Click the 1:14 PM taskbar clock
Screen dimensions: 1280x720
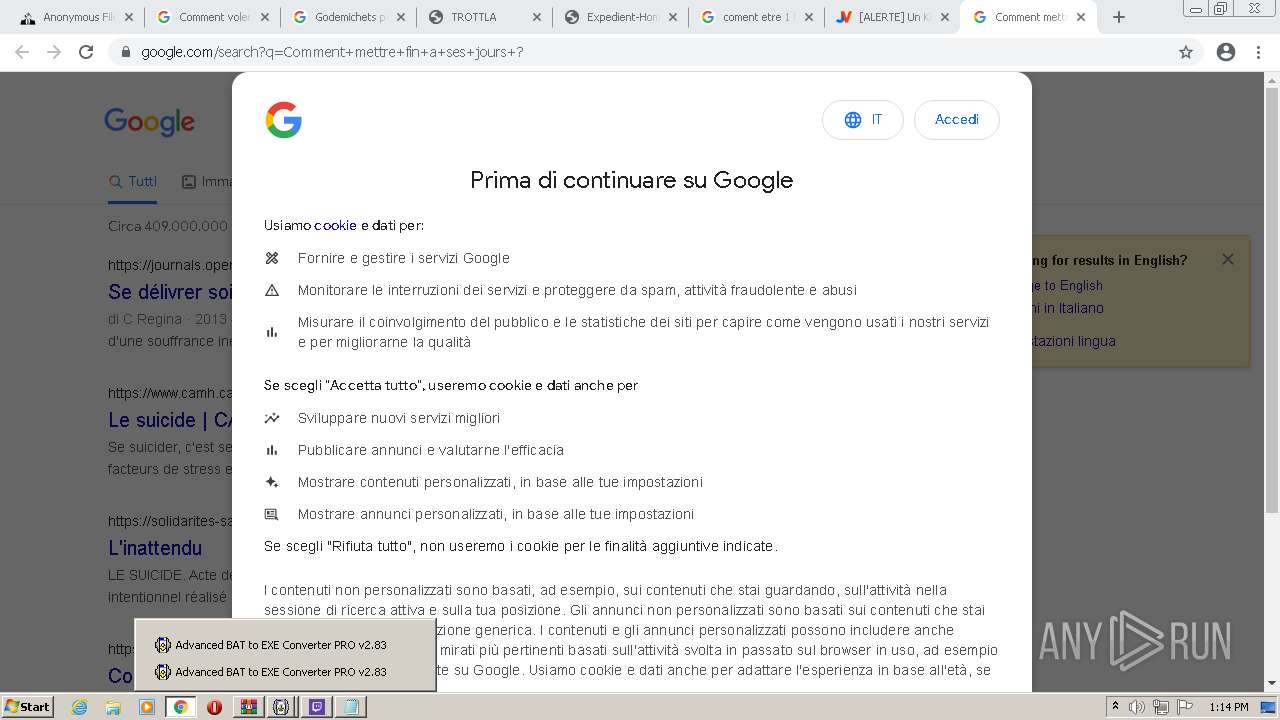point(1229,707)
